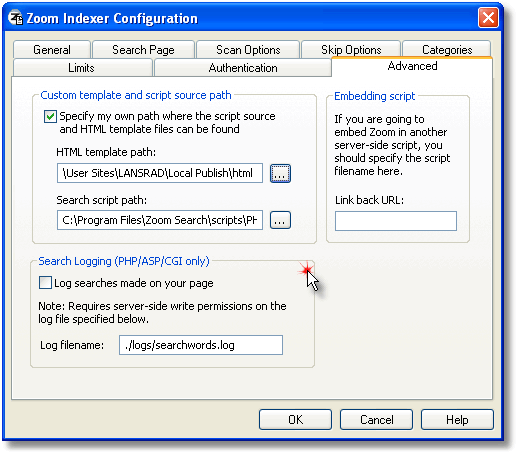
Task: Click the note about server-side write permissions
Action: [162, 313]
